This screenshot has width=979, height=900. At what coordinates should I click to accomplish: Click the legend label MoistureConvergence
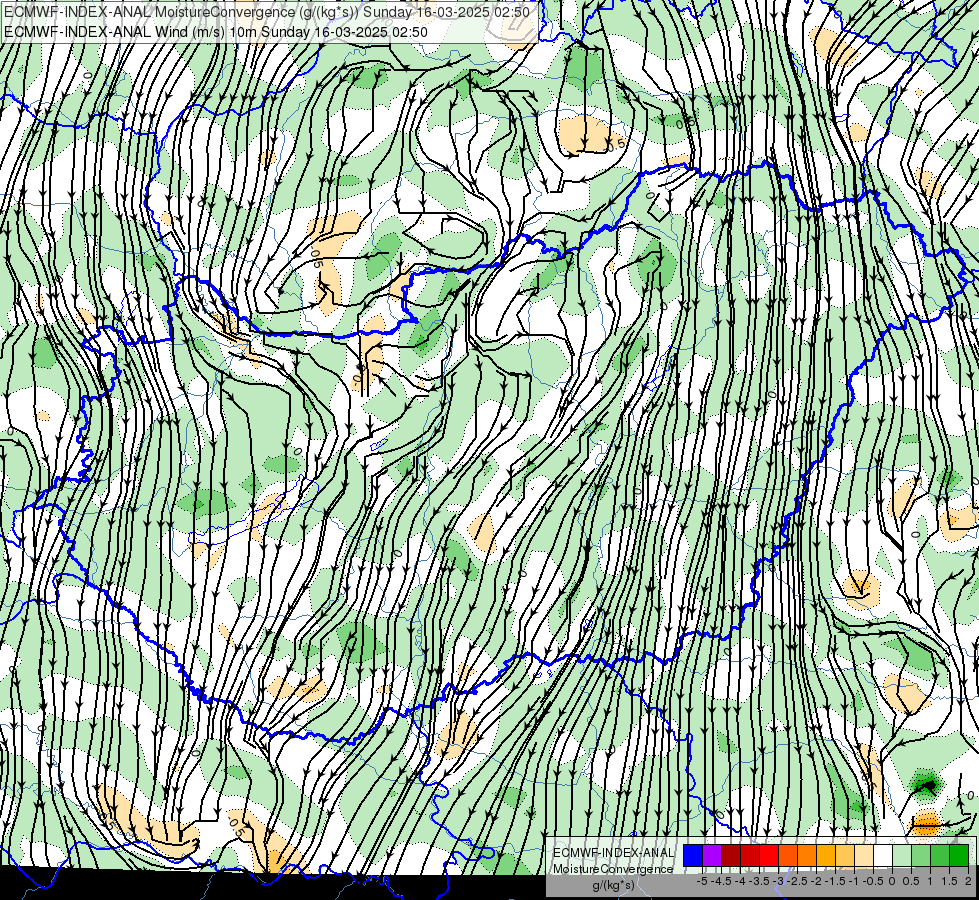[x=613, y=869]
